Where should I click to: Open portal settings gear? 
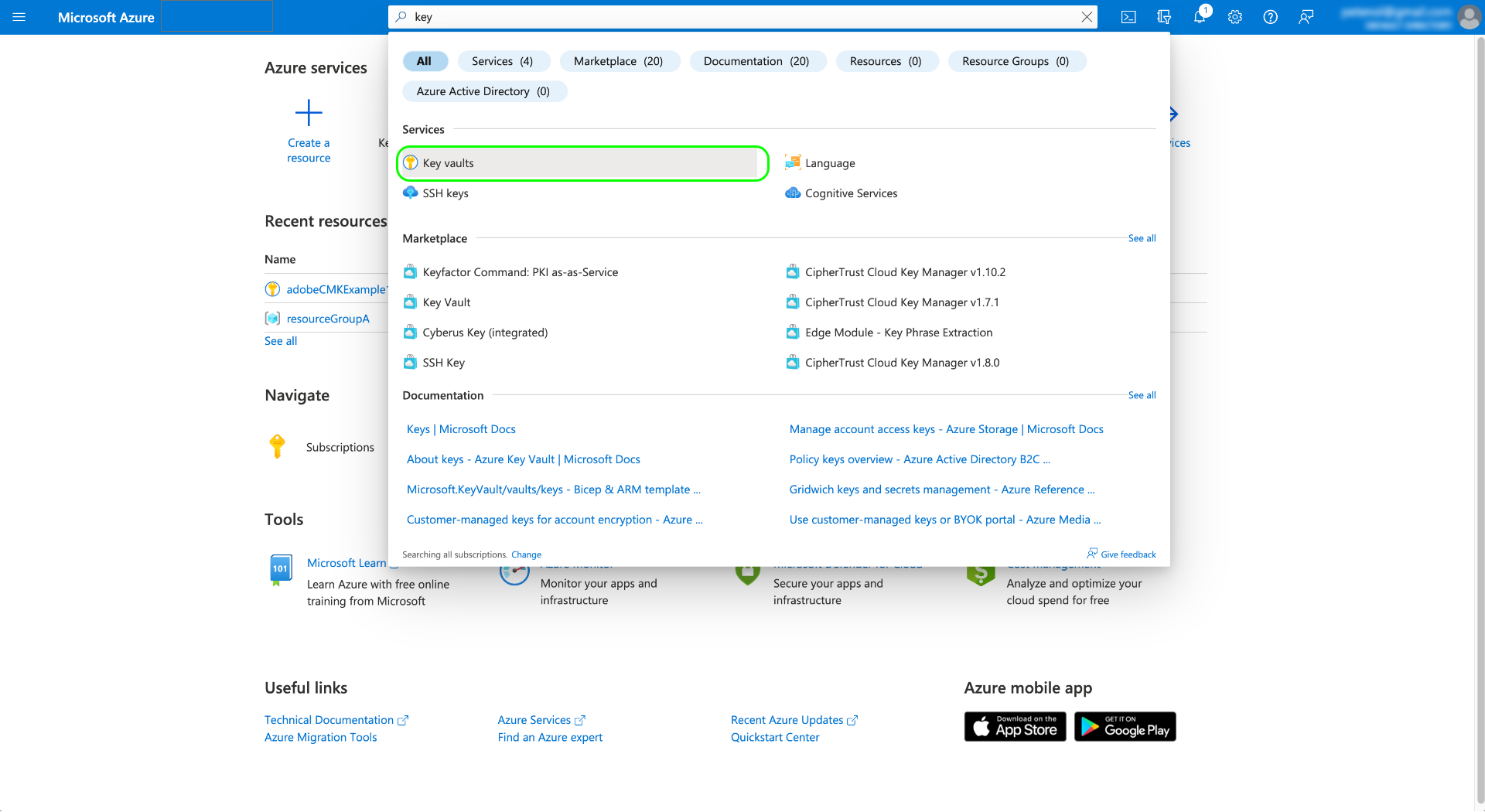point(1235,17)
